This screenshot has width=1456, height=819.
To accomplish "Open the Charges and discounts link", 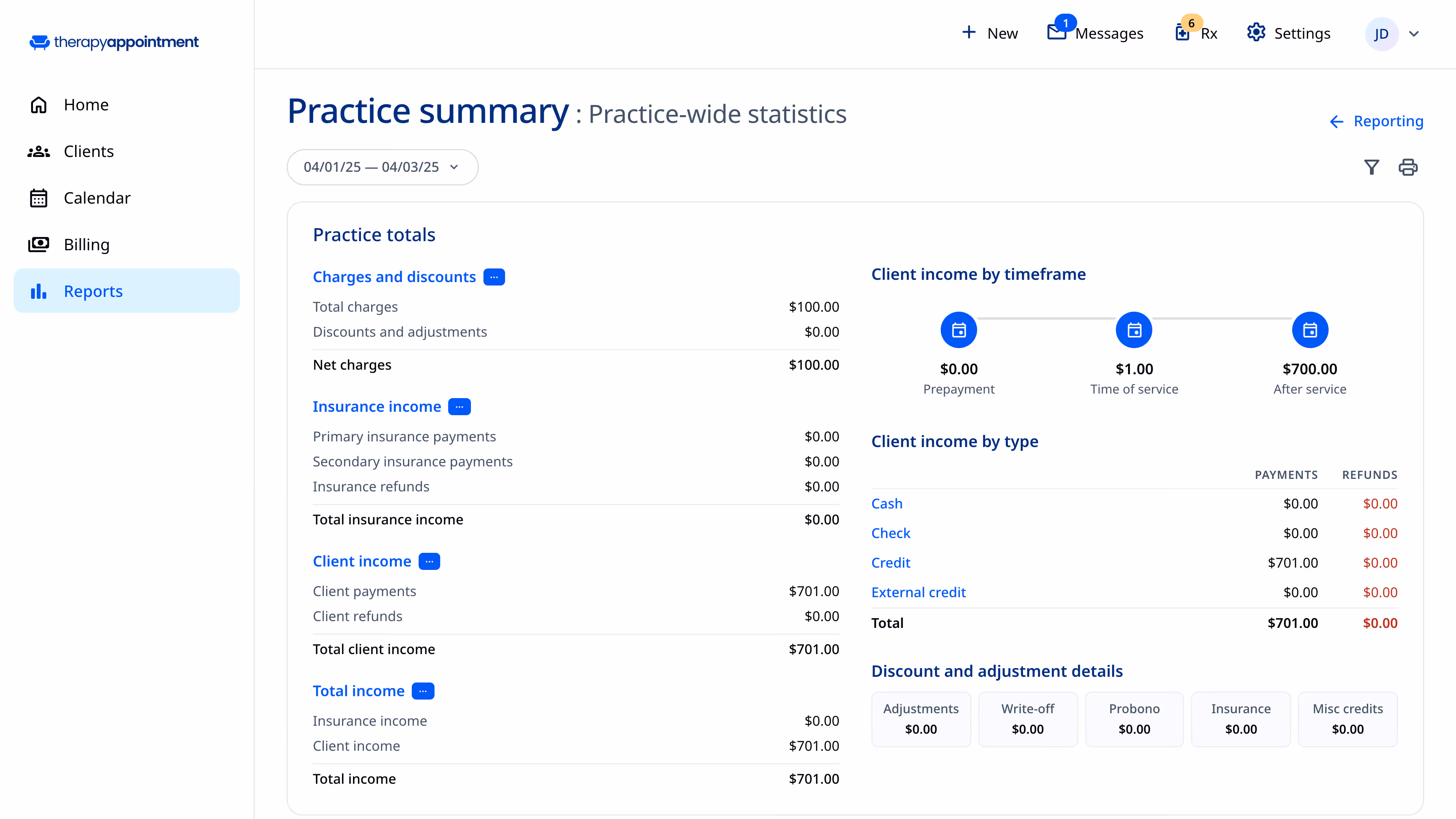I will point(394,277).
